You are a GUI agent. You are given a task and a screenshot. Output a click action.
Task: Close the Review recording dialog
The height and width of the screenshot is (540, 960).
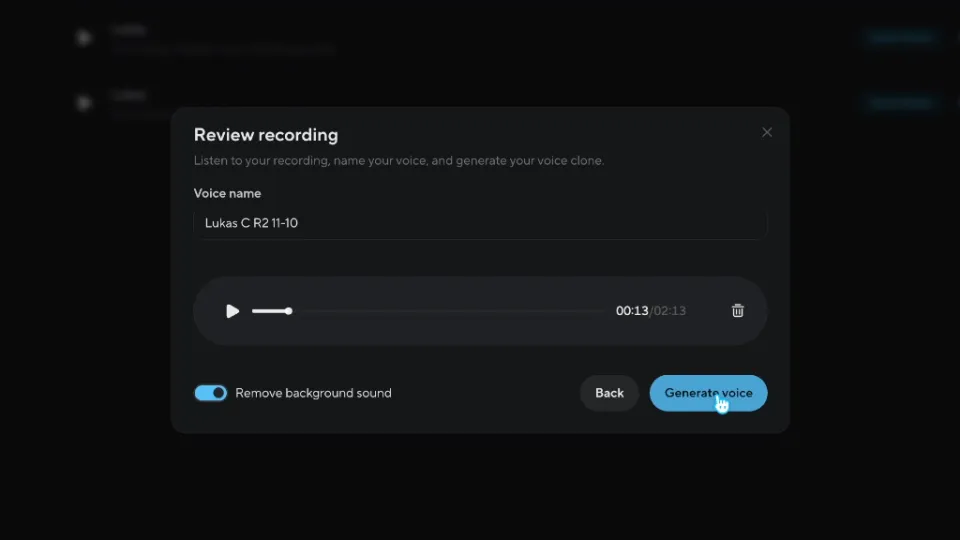point(767,132)
